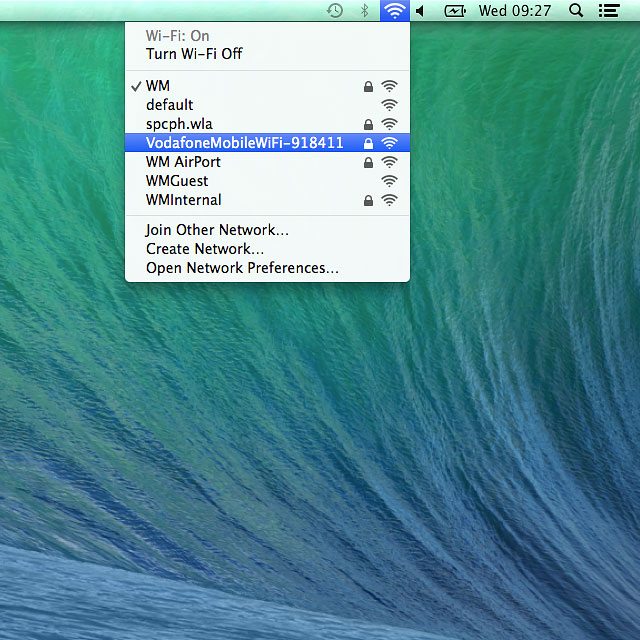Image resolution: width=640 pixels, height=640 pixels.
Task: Open the Bluetooth menu bar icon
Action: pos(364,11)
